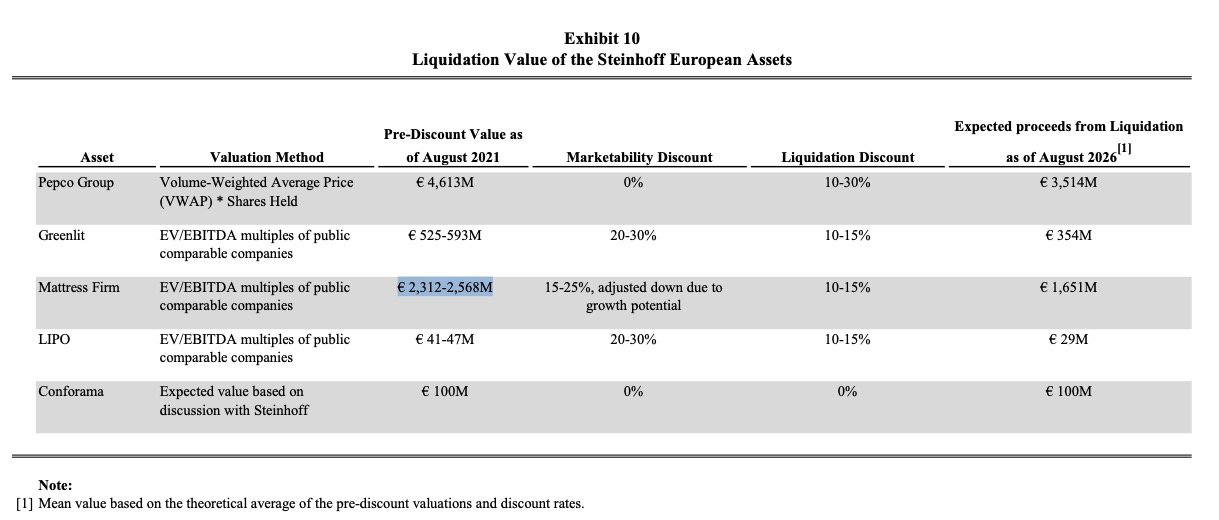
Task: Click the Exhibit 10 title
Action: point(601,39)
